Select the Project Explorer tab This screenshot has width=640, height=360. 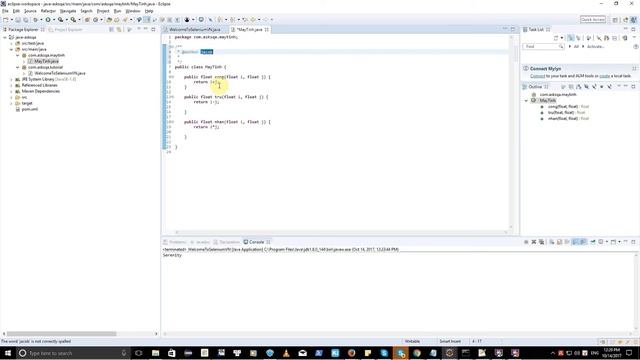(65, 29)
